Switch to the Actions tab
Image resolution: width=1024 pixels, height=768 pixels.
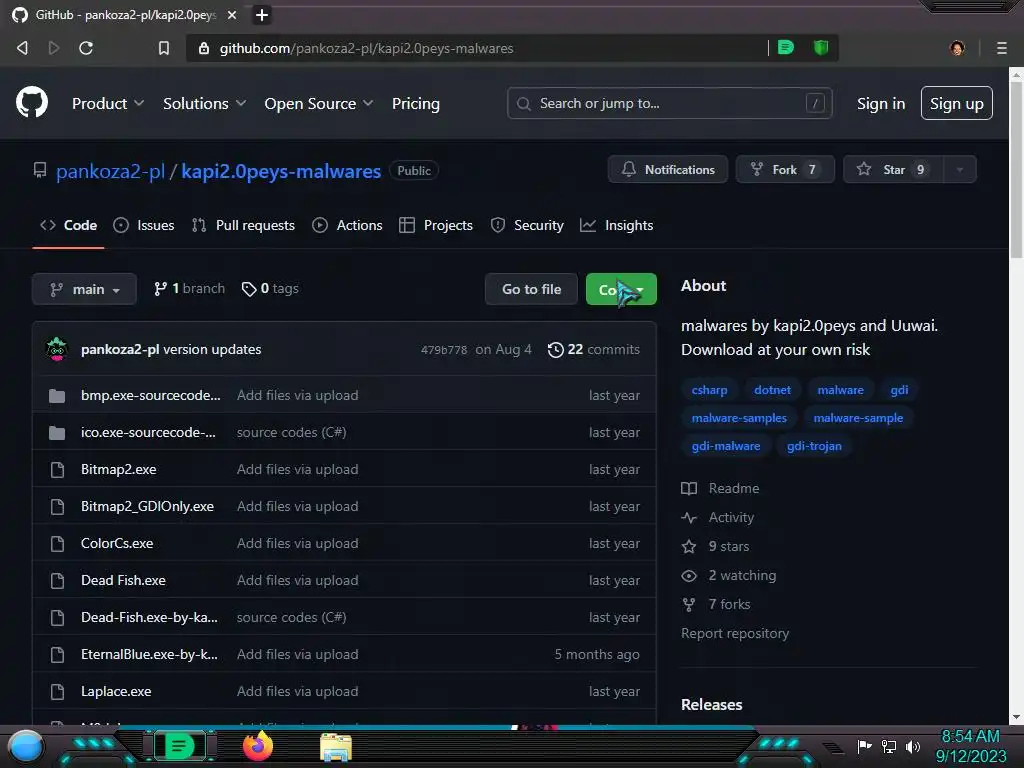[x=347, y=225]
